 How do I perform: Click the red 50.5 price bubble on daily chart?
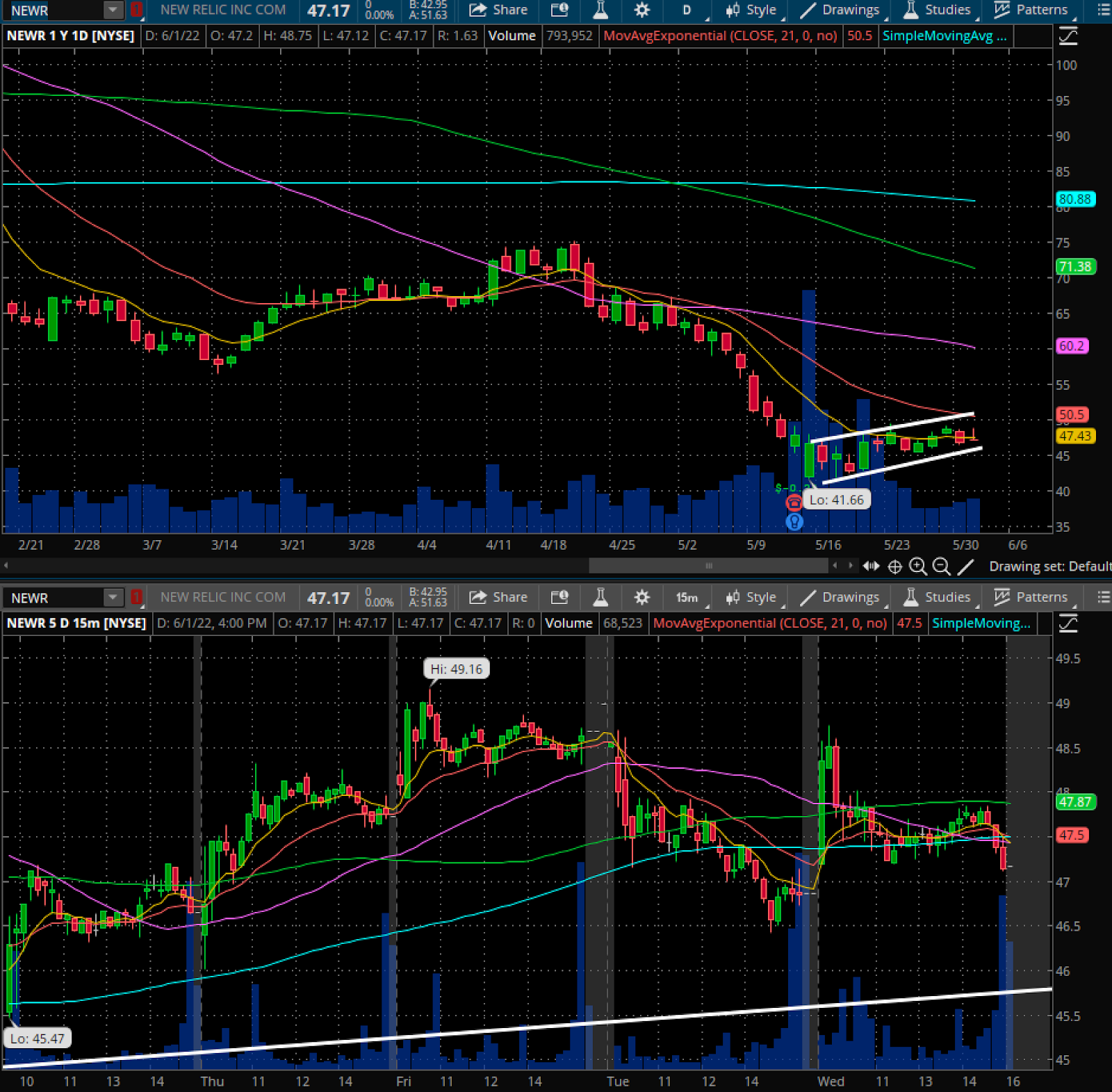1072,414
